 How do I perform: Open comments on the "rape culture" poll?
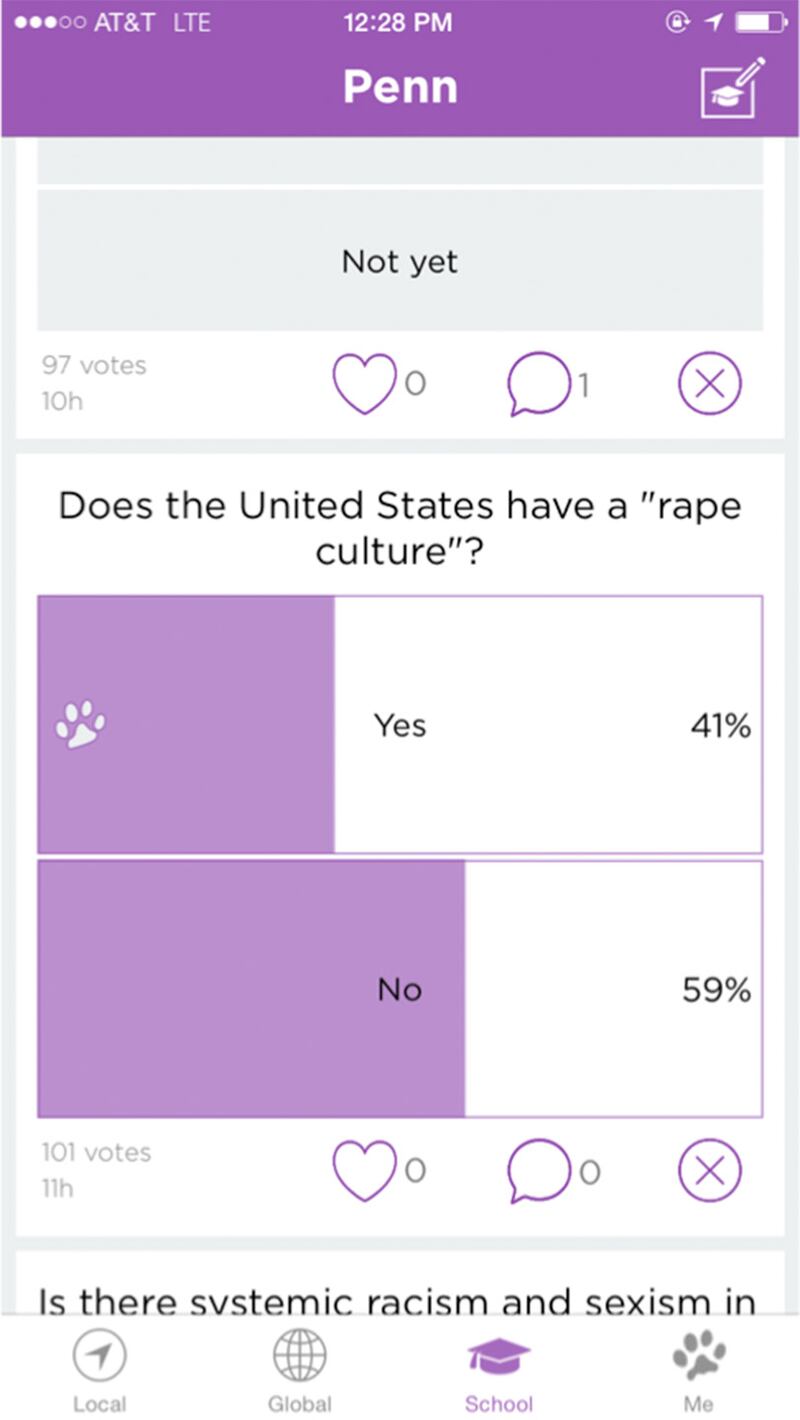538,1169
